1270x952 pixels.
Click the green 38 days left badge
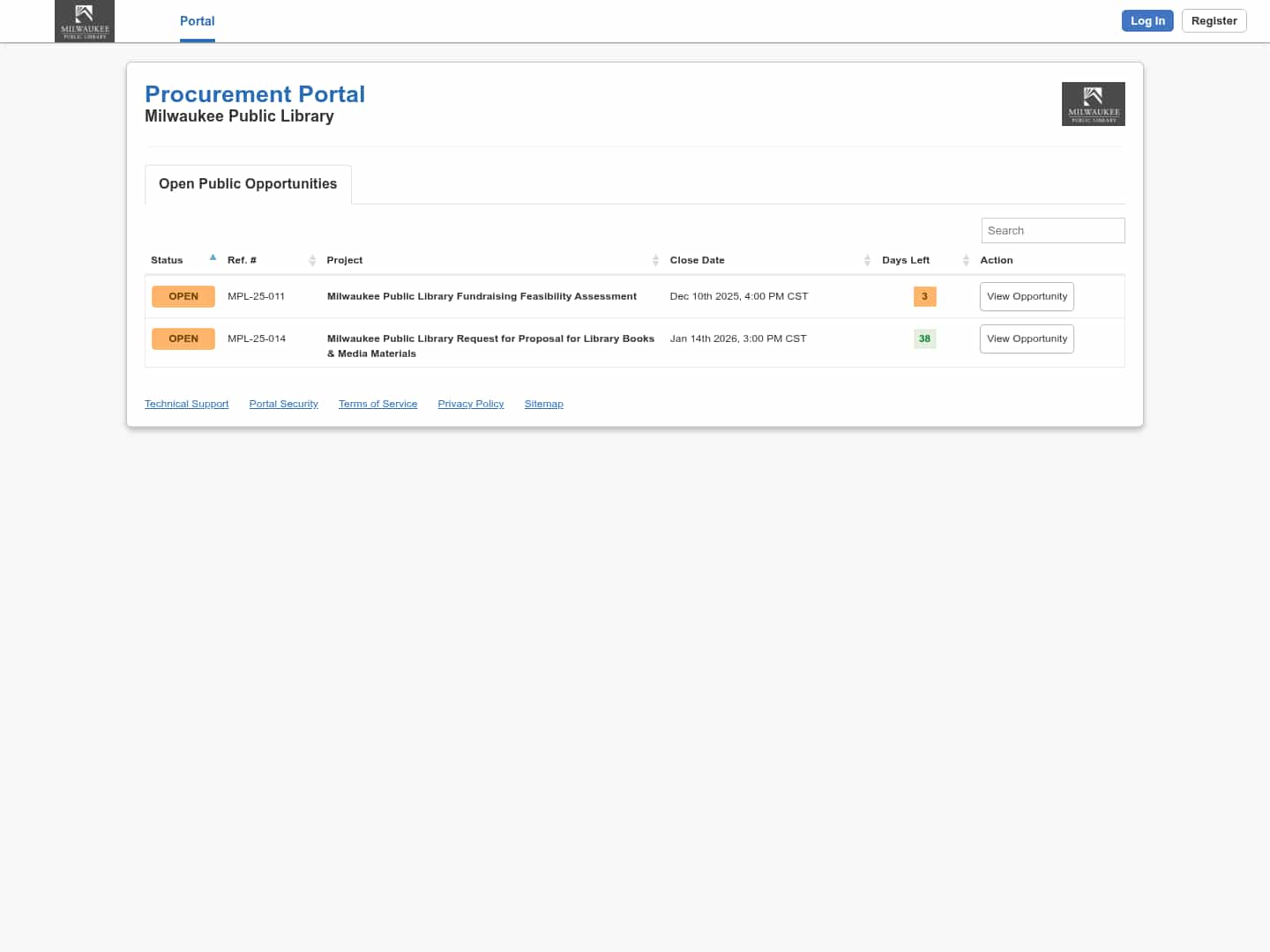coord(924,339)
